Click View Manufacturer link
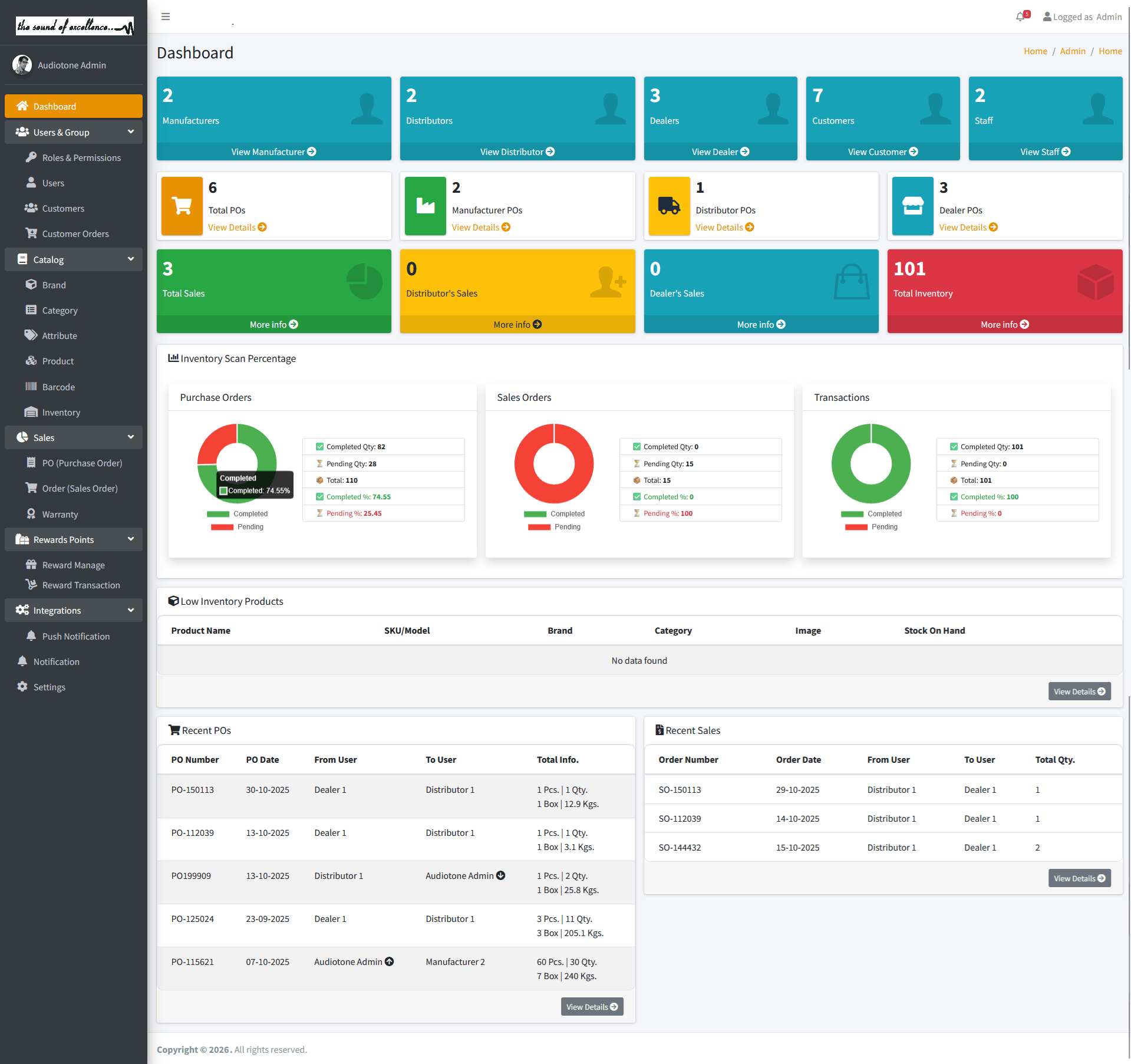This screenshot has height=1064, width=1131. click(273, 151)
